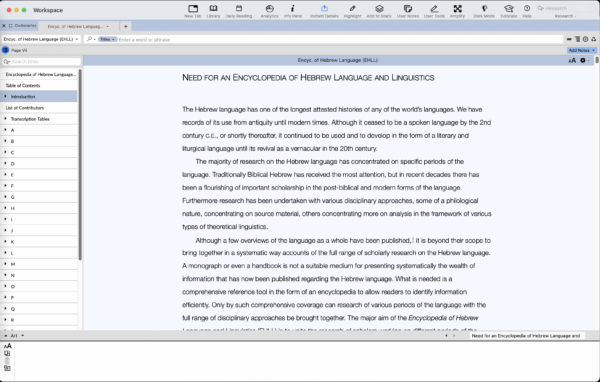Open User Tools from the toolbar

(x=434, y=11)
